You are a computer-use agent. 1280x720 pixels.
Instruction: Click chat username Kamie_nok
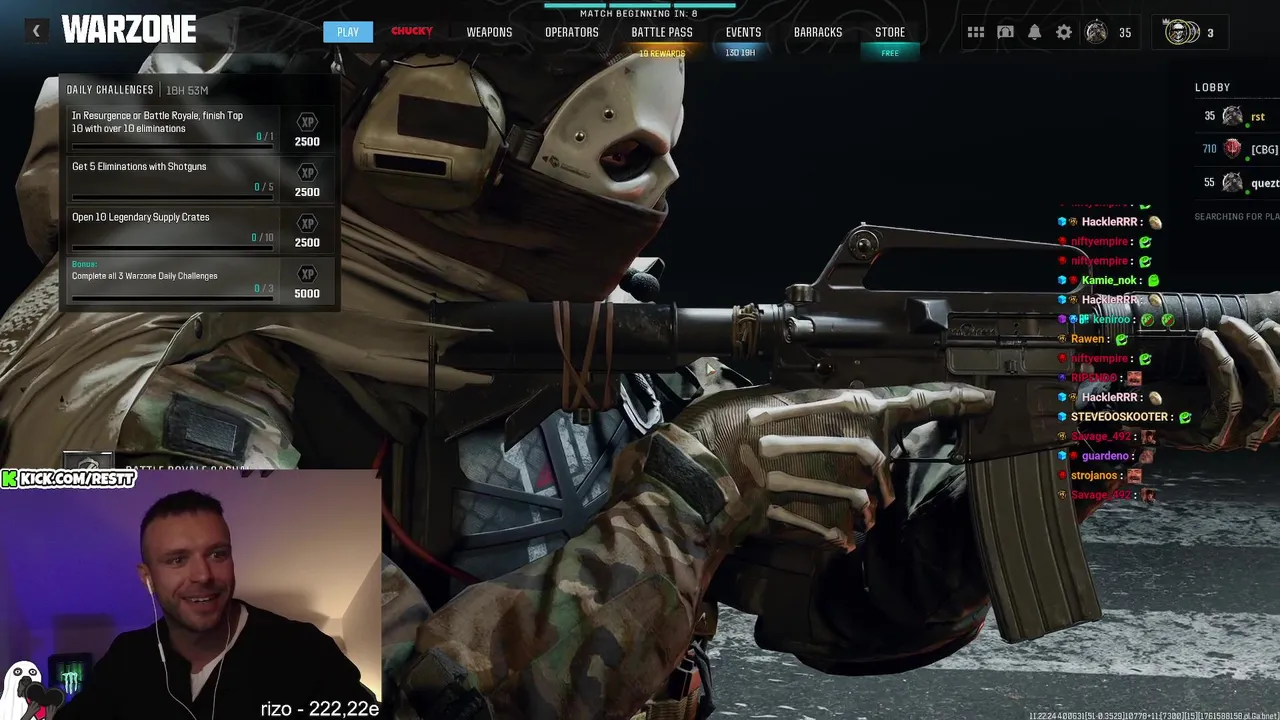click(1109, 280)
